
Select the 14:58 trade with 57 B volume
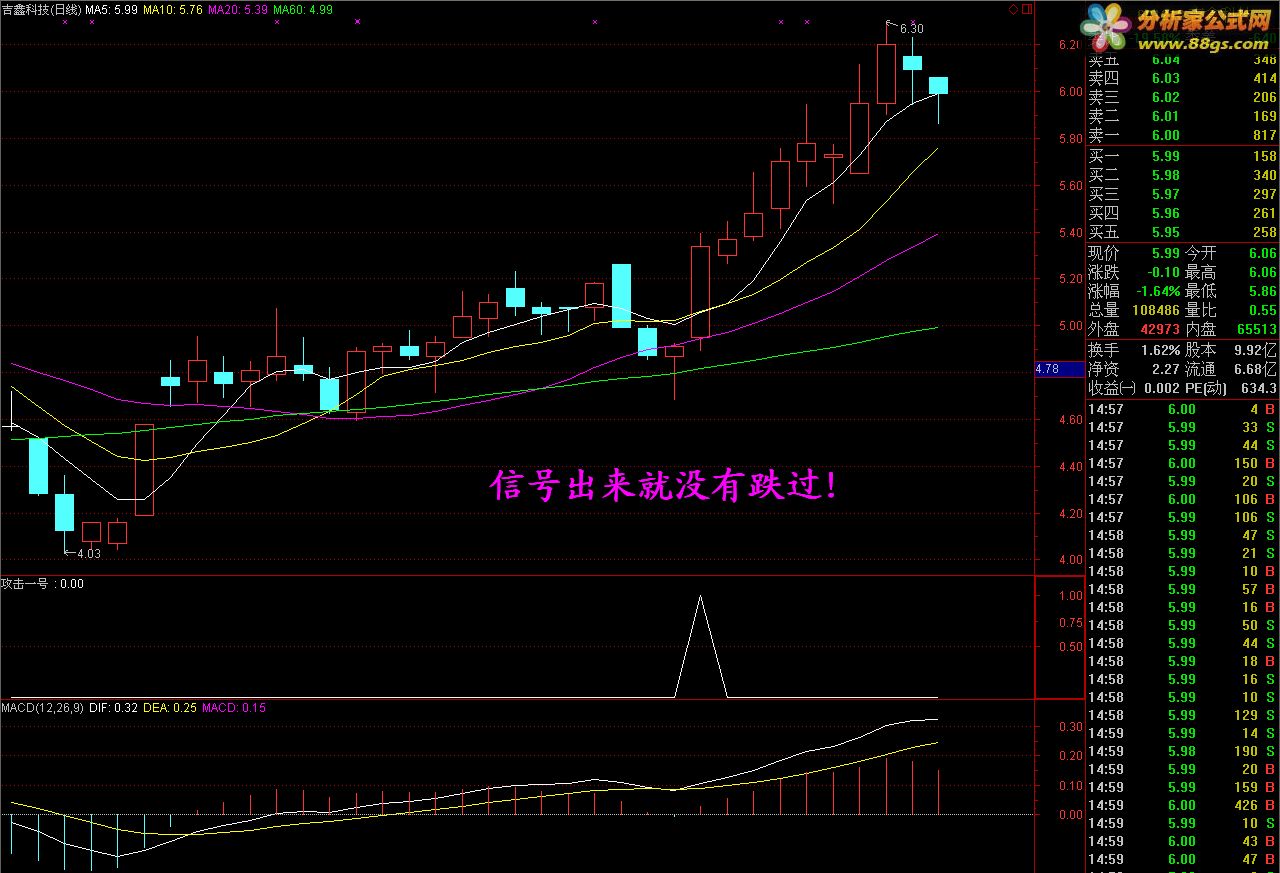coord(1182,589)
